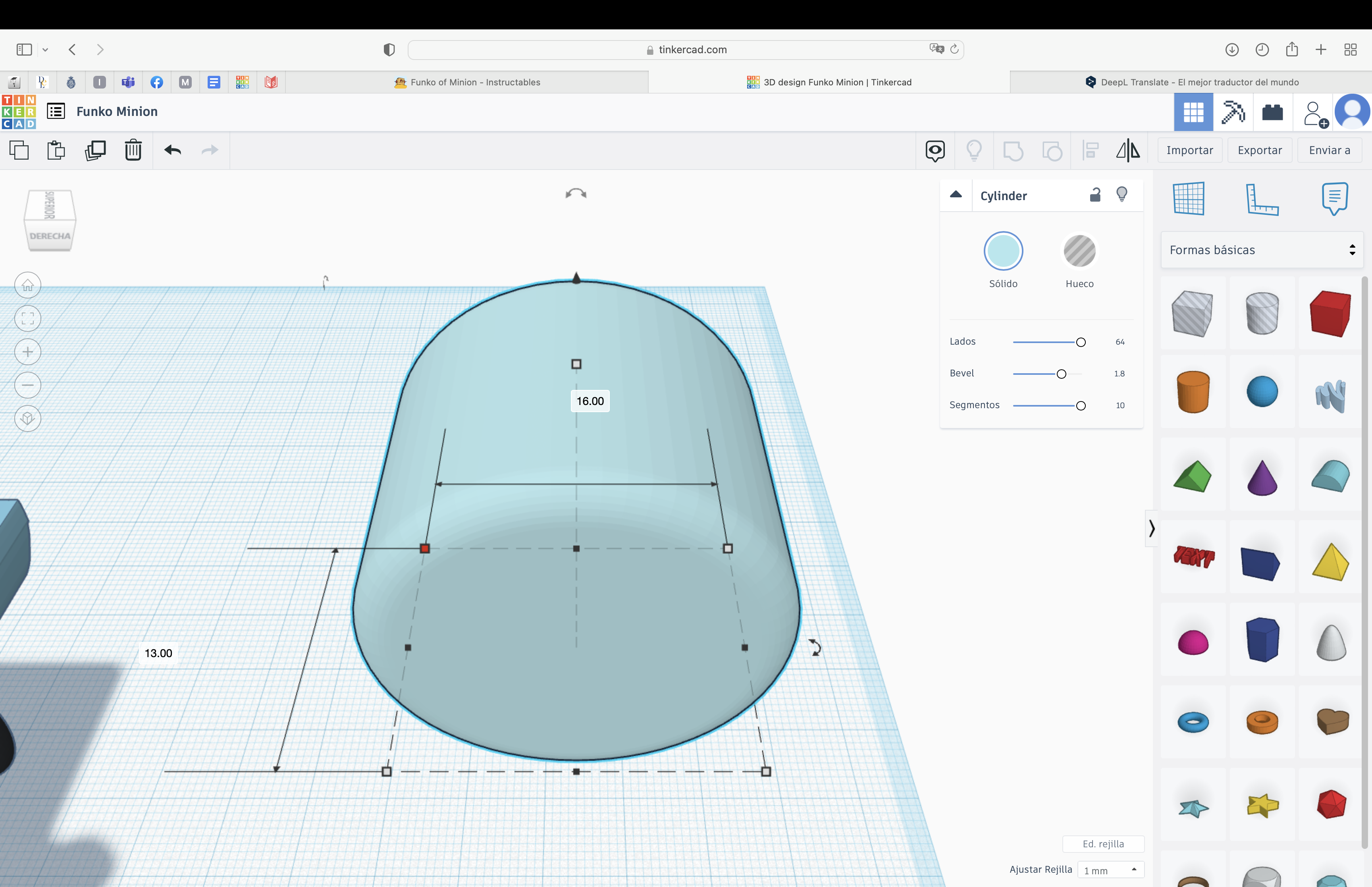Select the yellow Pyramid shape thumbnail
Screen dimensions: 1372x887
click(1331, 561)
